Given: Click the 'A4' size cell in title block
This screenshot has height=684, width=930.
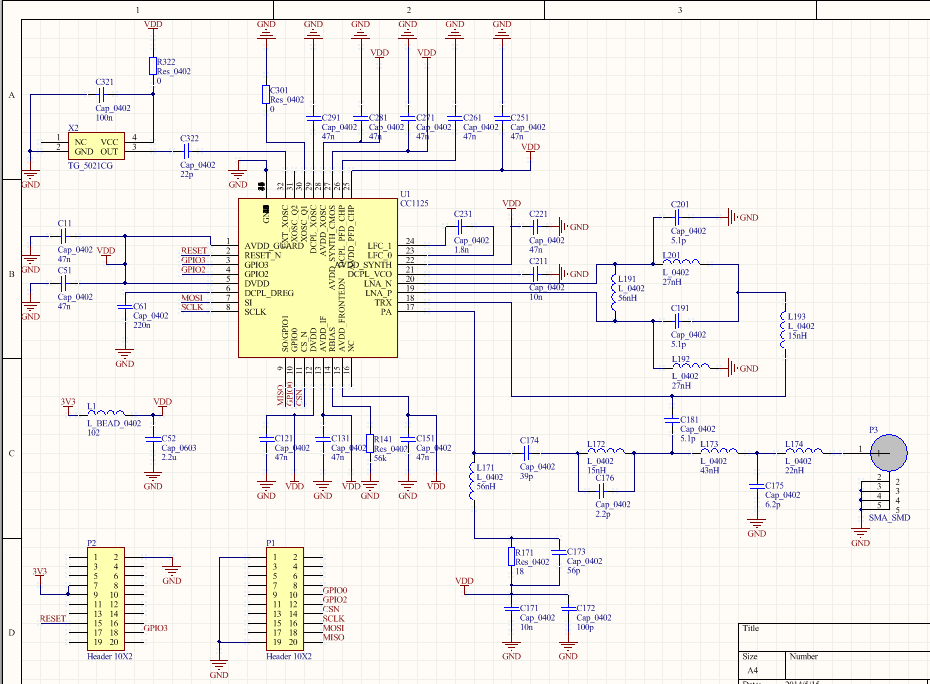Looking at the screenshot, I should (x=752, y=670).
